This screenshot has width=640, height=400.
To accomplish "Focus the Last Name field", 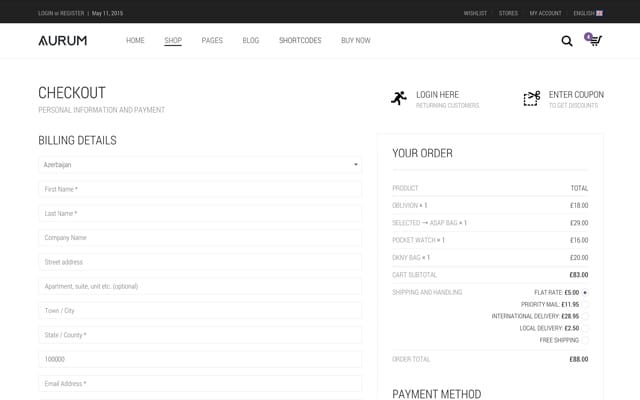I will (200, 213).
